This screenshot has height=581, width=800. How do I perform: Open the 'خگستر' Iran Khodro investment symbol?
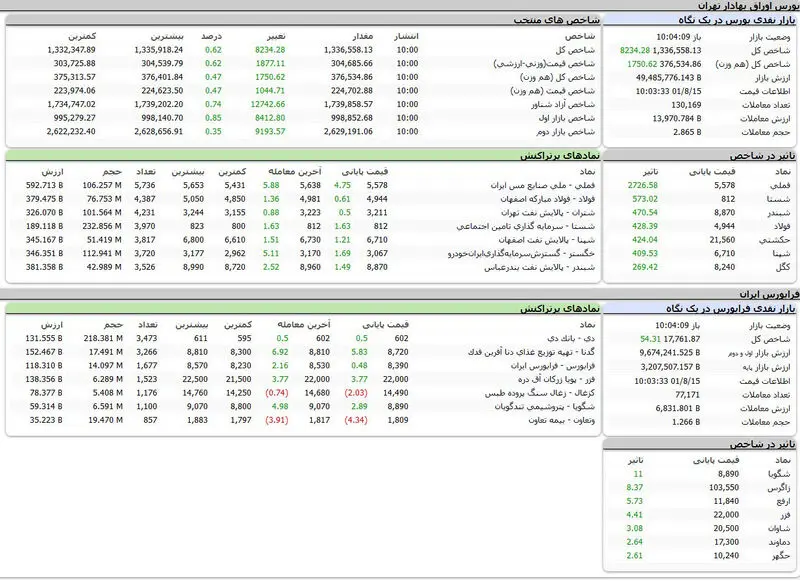click(521, 254)
